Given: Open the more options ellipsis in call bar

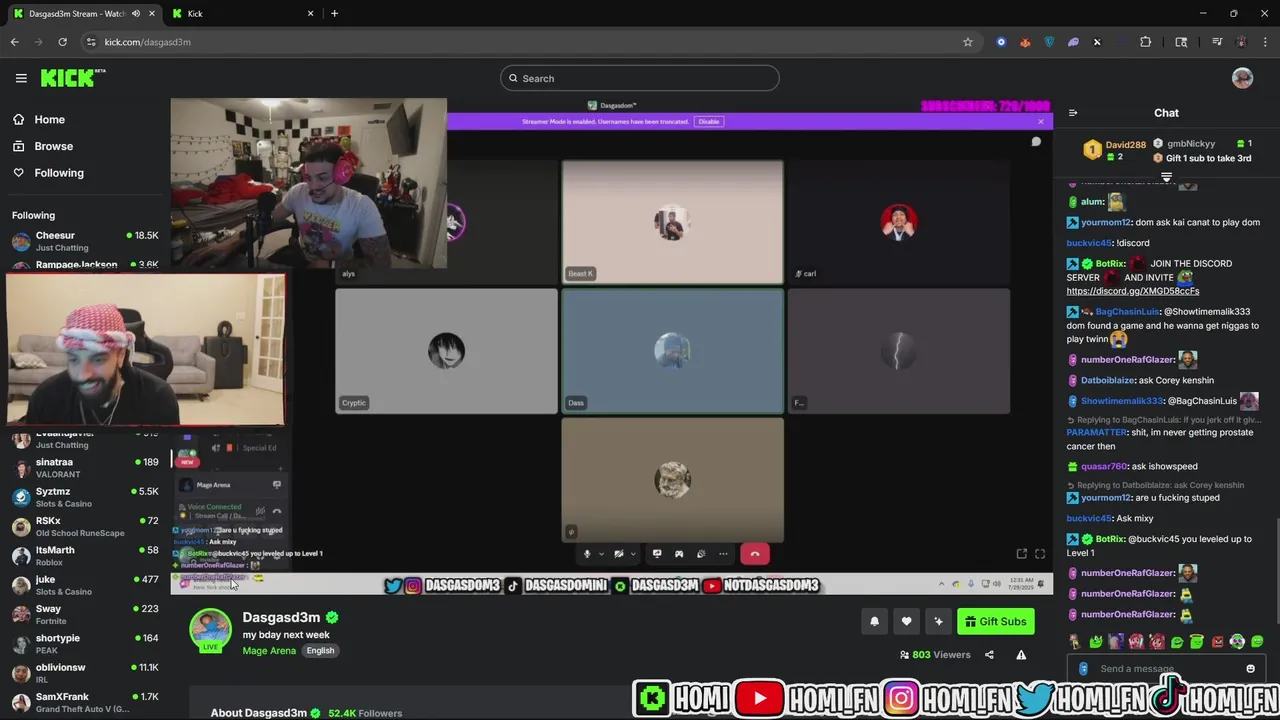Looking at the screenshot, I should click(x=723, y=554).
